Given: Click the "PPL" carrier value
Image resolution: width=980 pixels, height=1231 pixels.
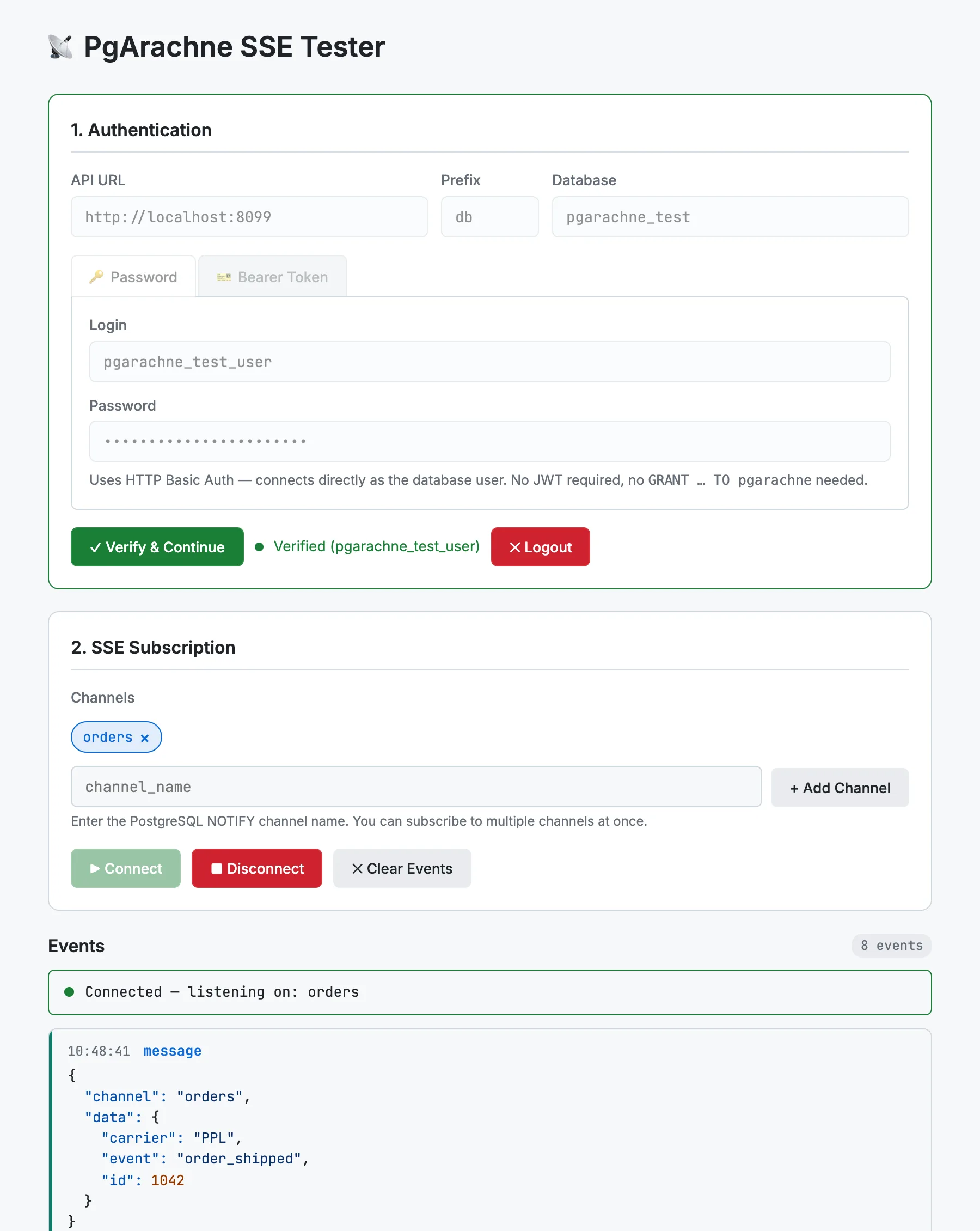Looking at the screenshot, I should (214, 1138).
